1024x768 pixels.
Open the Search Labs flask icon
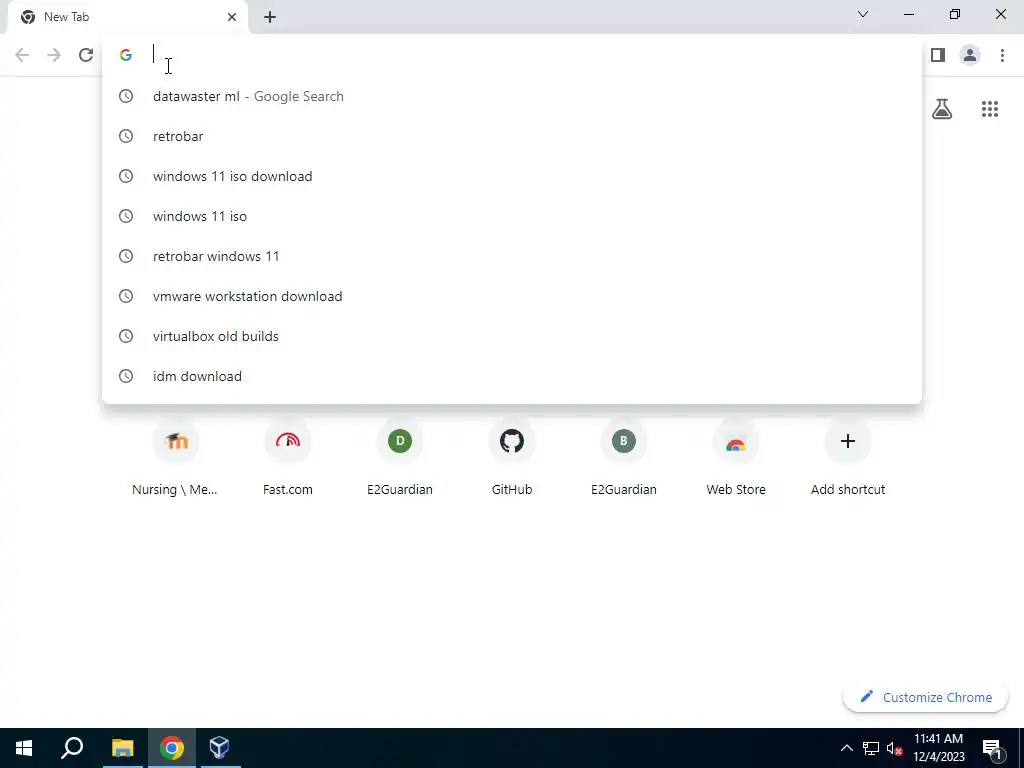coord(942,109)
